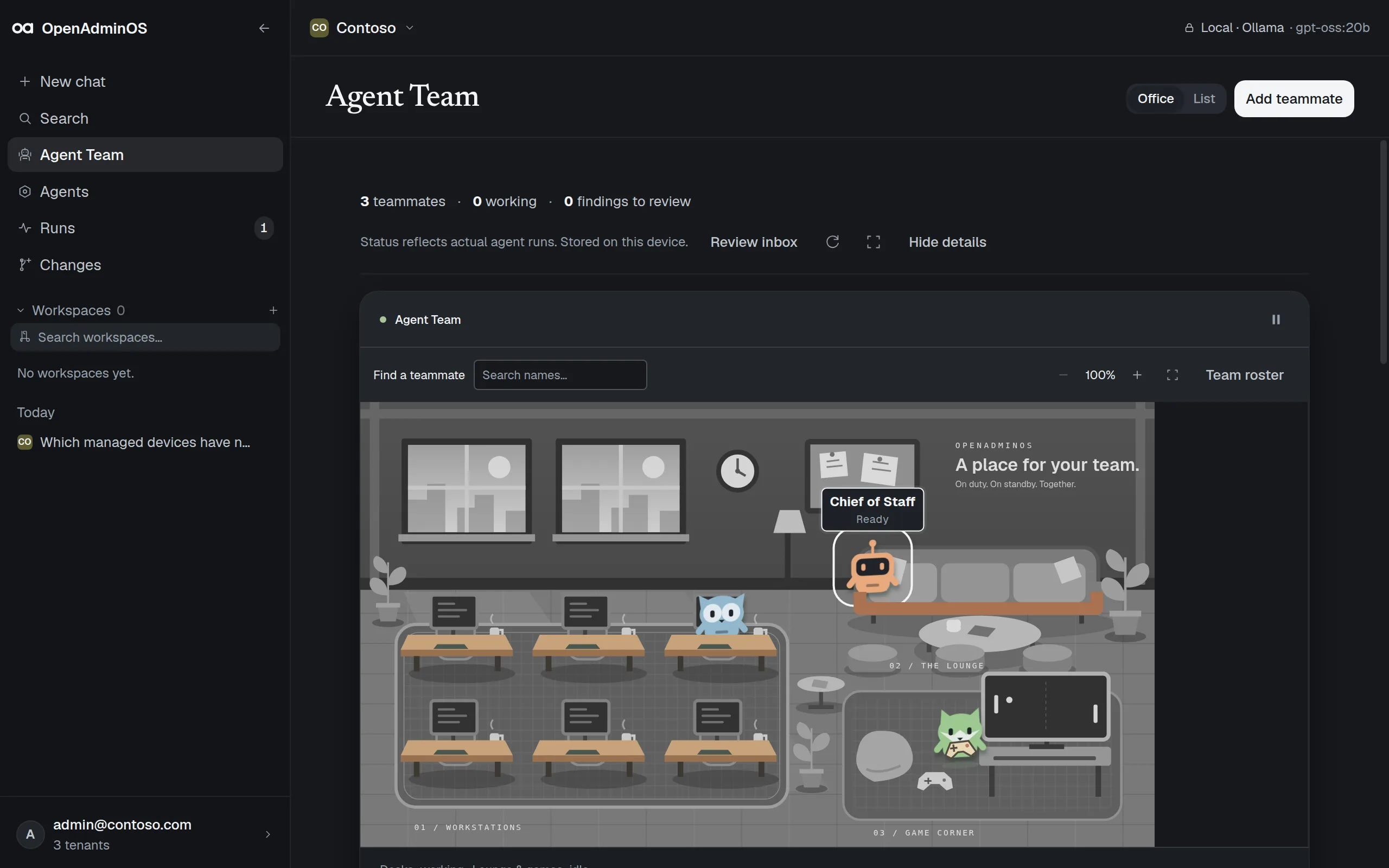Refresh the agent team status
1389x868 pixels.
832,242
